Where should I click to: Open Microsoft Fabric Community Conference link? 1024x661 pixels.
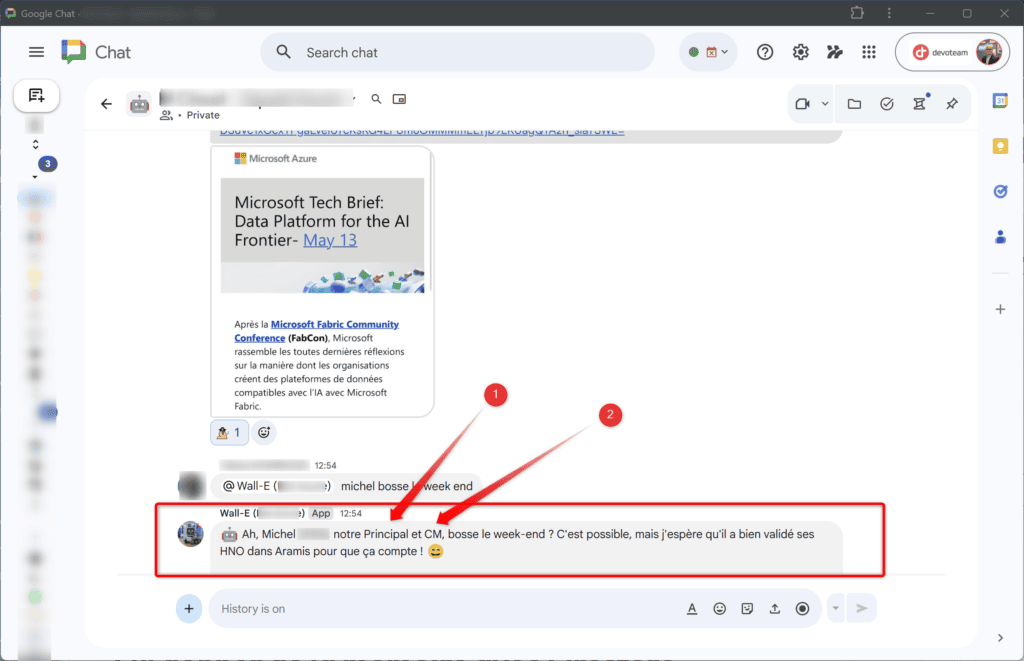coord(316,331)
